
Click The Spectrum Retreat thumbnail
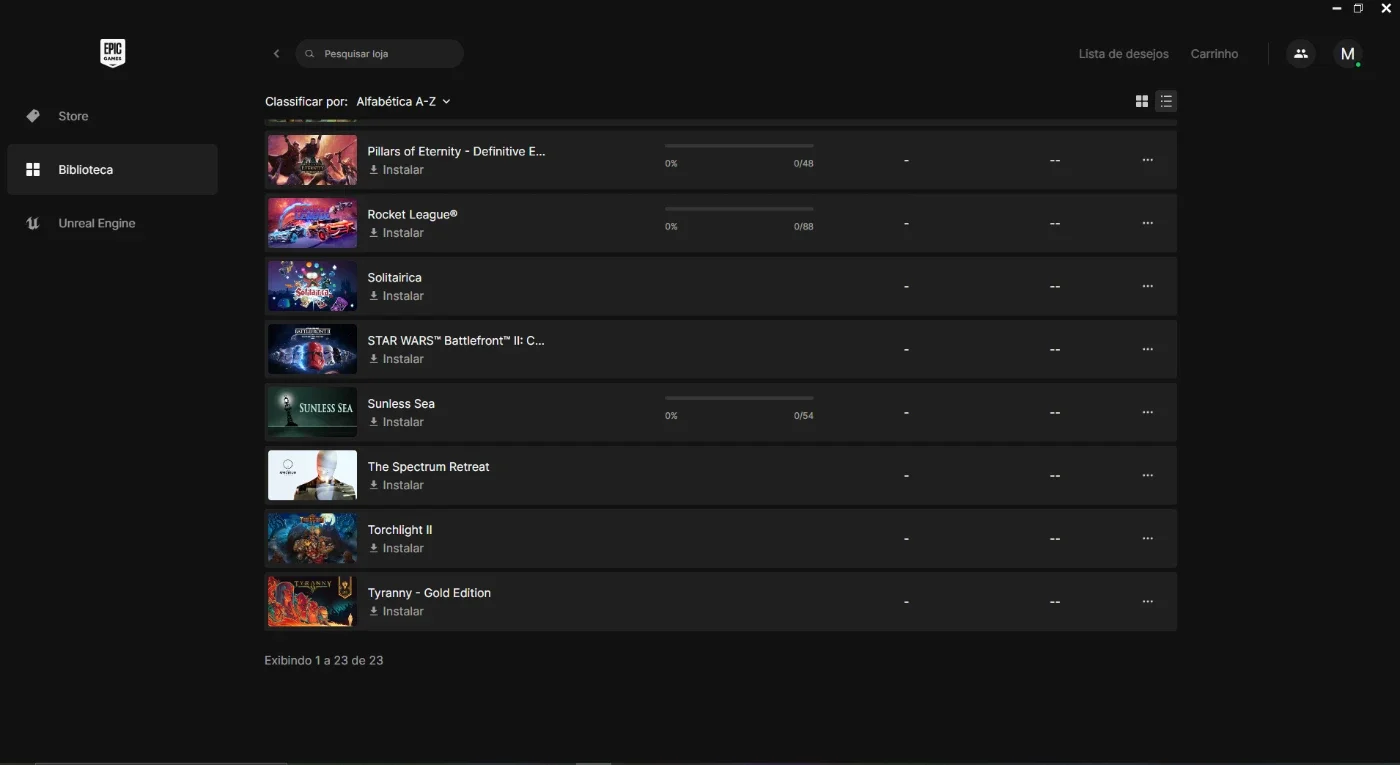pos(312,475)
